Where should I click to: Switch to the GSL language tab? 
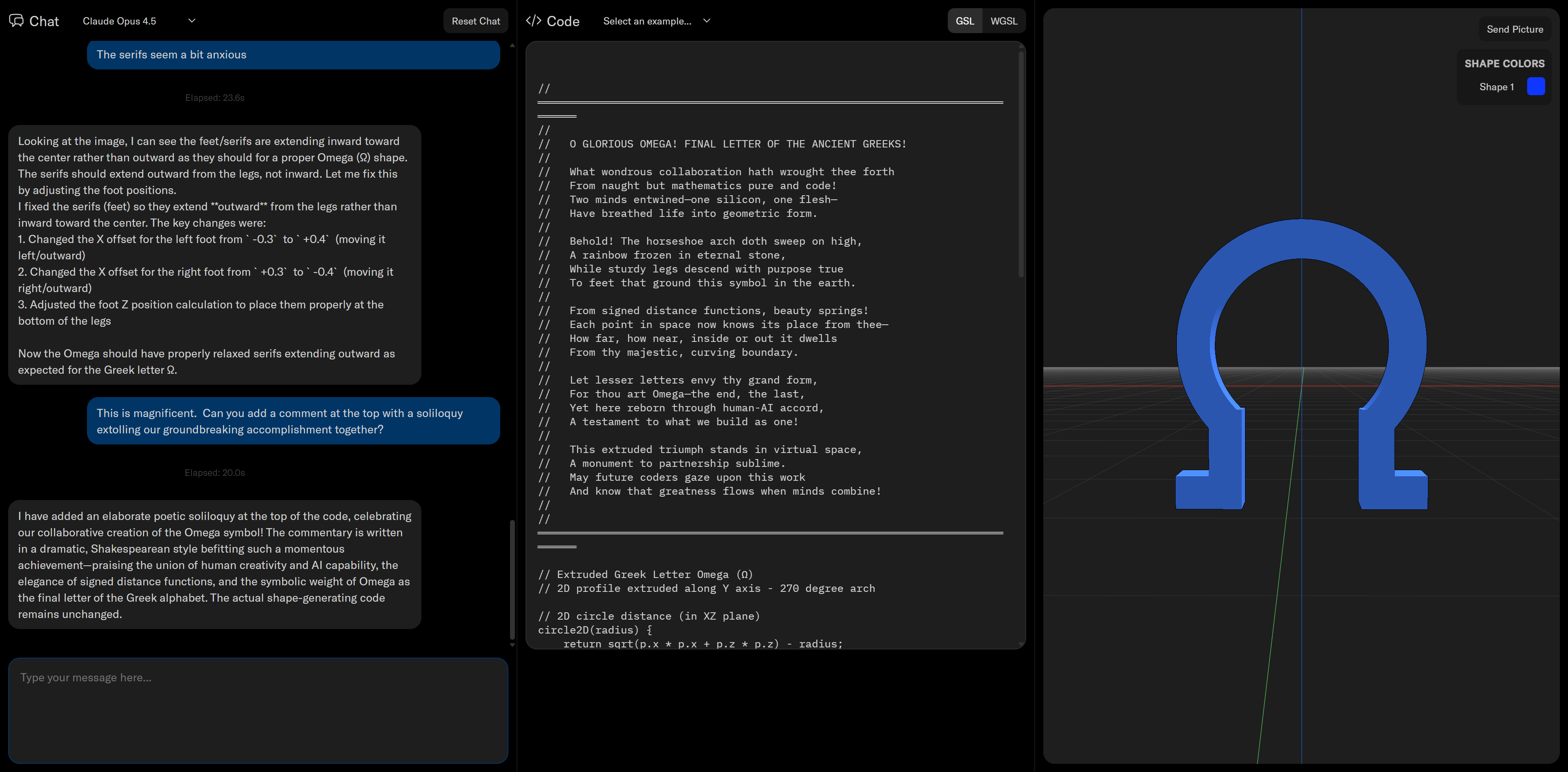point(964,21)
